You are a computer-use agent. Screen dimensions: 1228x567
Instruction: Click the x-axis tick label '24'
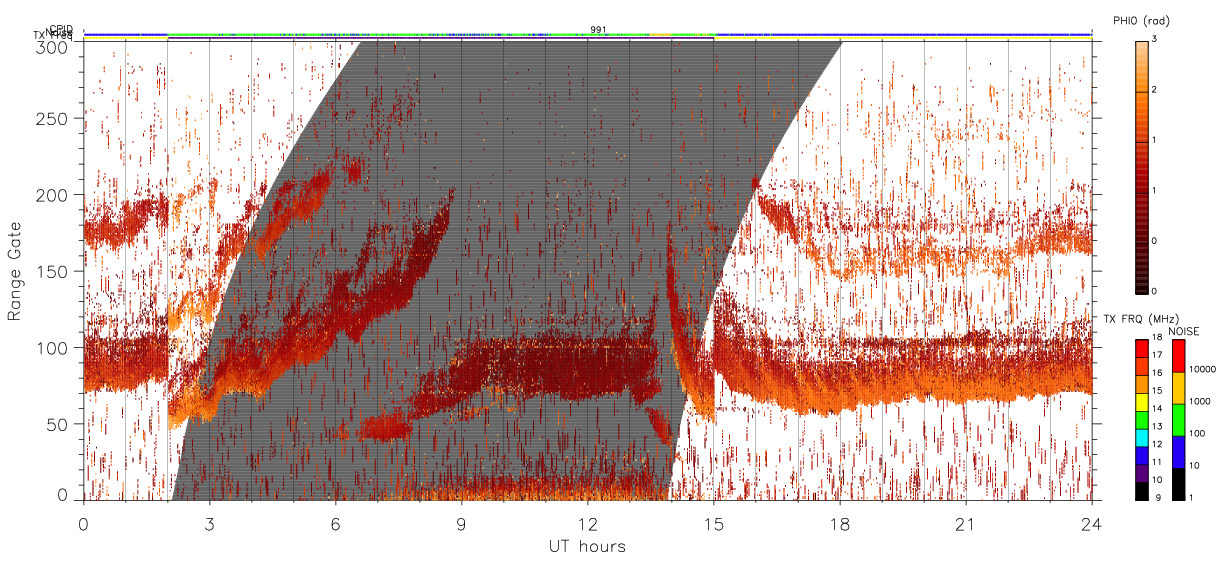(x=1092, y=523)
